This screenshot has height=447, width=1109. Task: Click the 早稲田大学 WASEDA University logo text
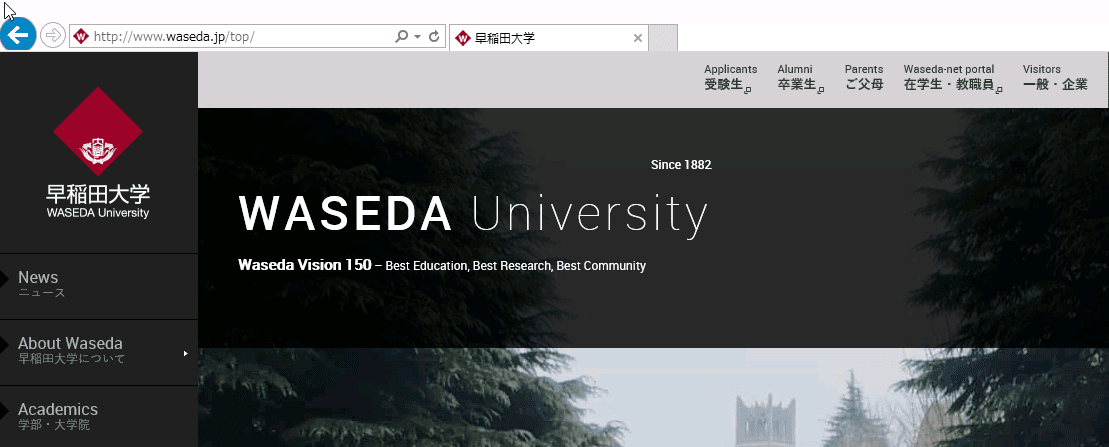pos(98,202)
